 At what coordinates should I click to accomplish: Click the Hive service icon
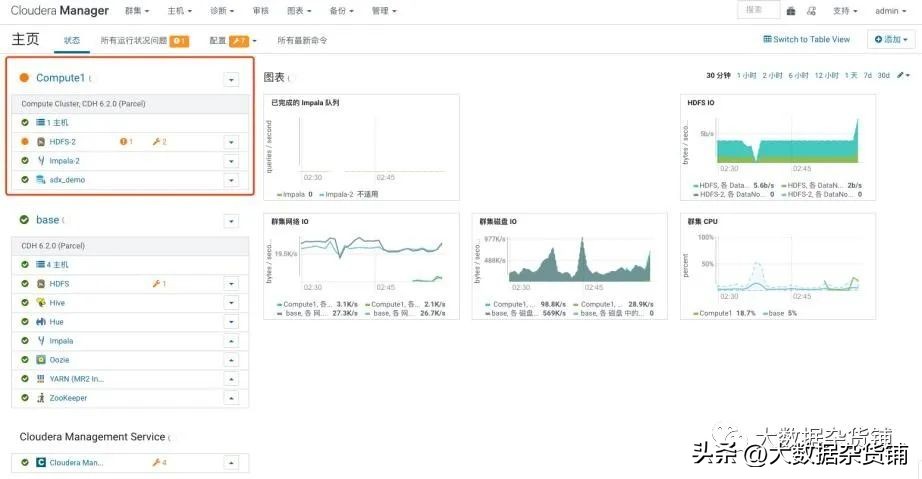coord(41,303)
